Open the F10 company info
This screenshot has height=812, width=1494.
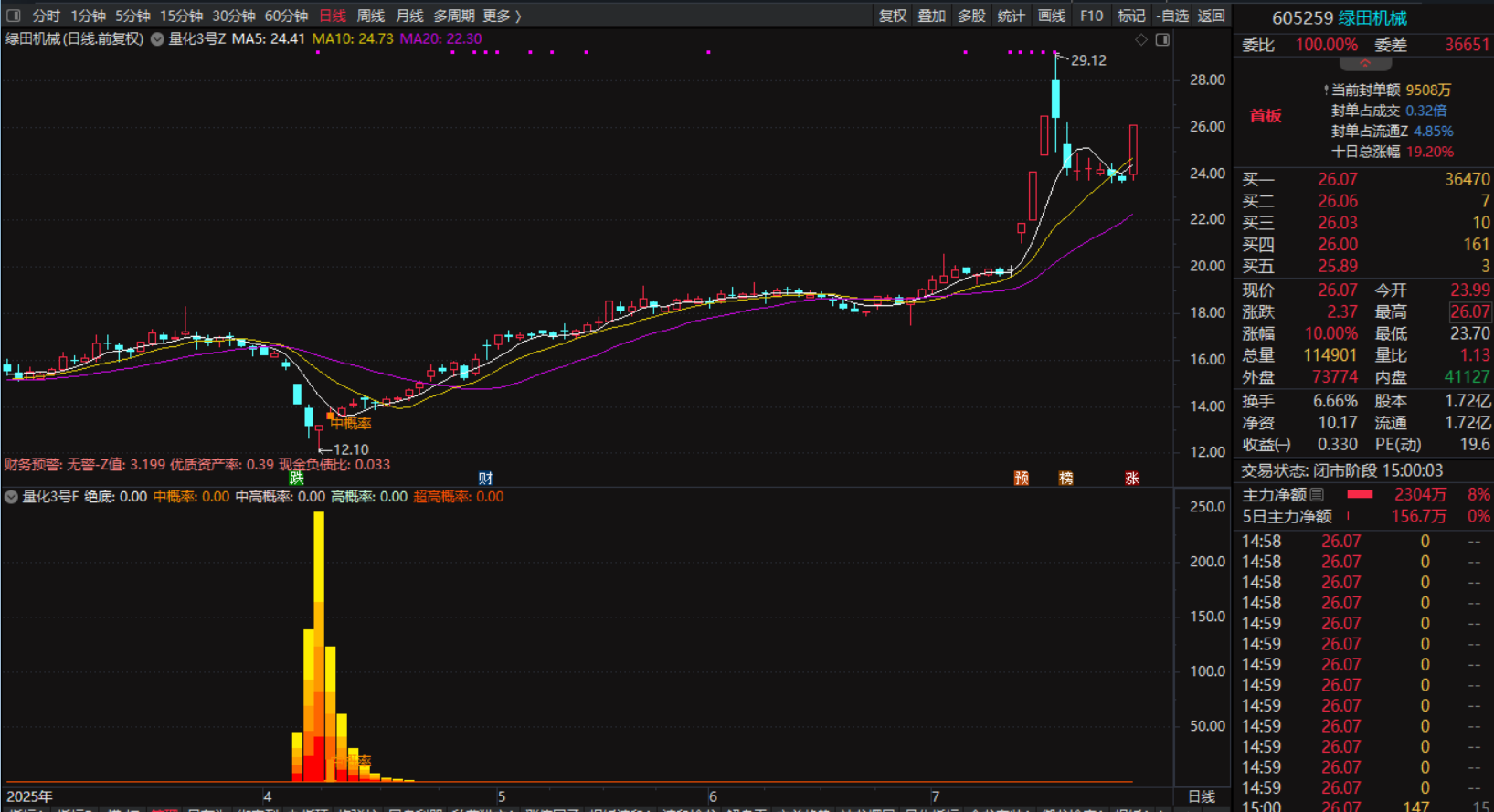click(1091, 16)
